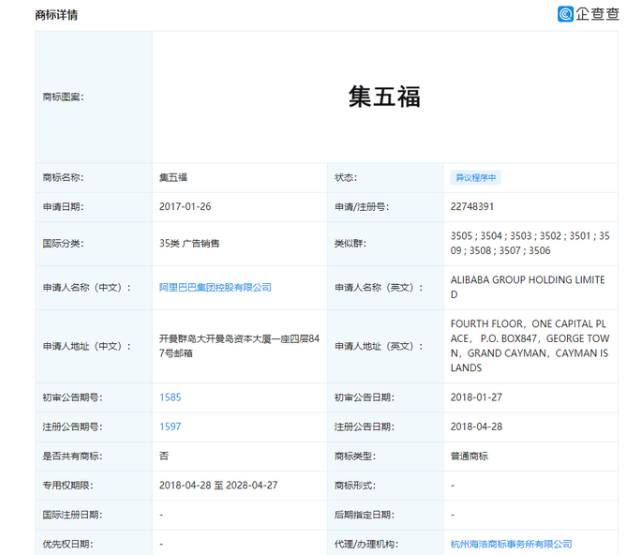Open preliminary announcement issue 1585
This screenshot has height=555, width=634.
coord(170,397)
